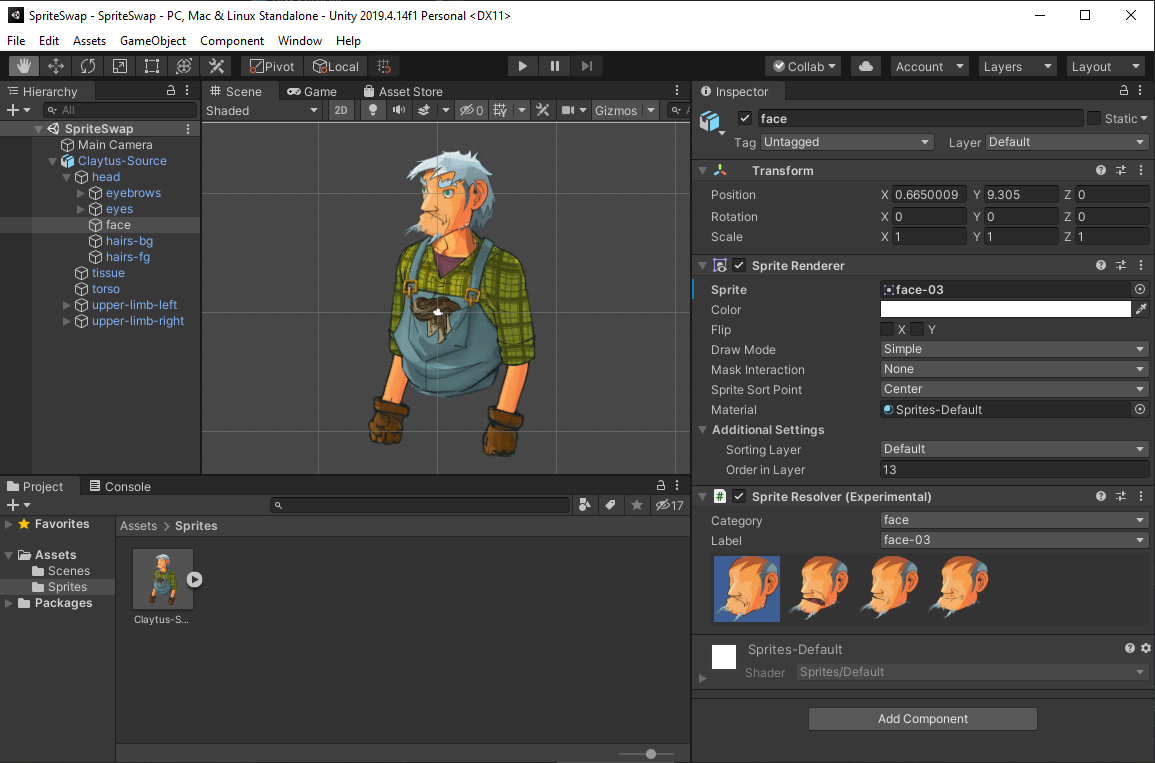Image resolution: width=1155 pixels, height=763 pixels.
Task: Select the second face sprite in Sprite Resolver
Action: click(817, 589)
